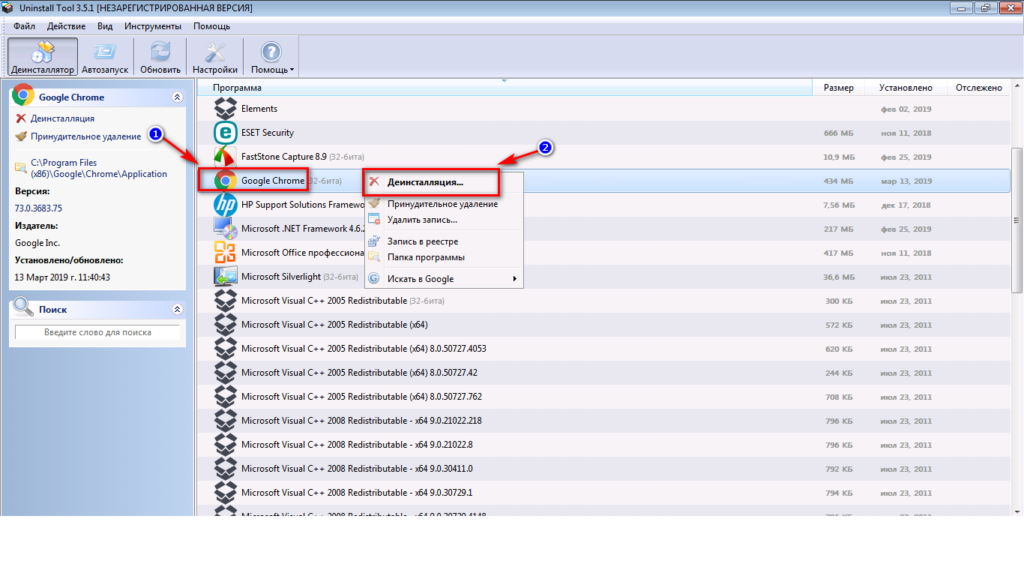1024x576 pixels.
Task: Select Visual C++ 2008 Redistributable 9.0.21022.218 row
Action: pos(604,421)
